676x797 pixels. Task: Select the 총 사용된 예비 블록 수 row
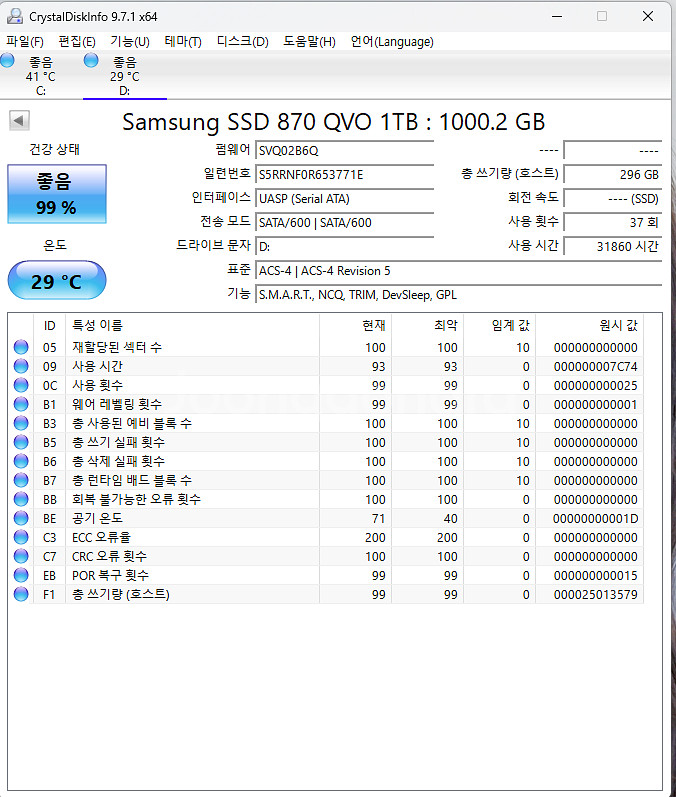coord(326,423)
